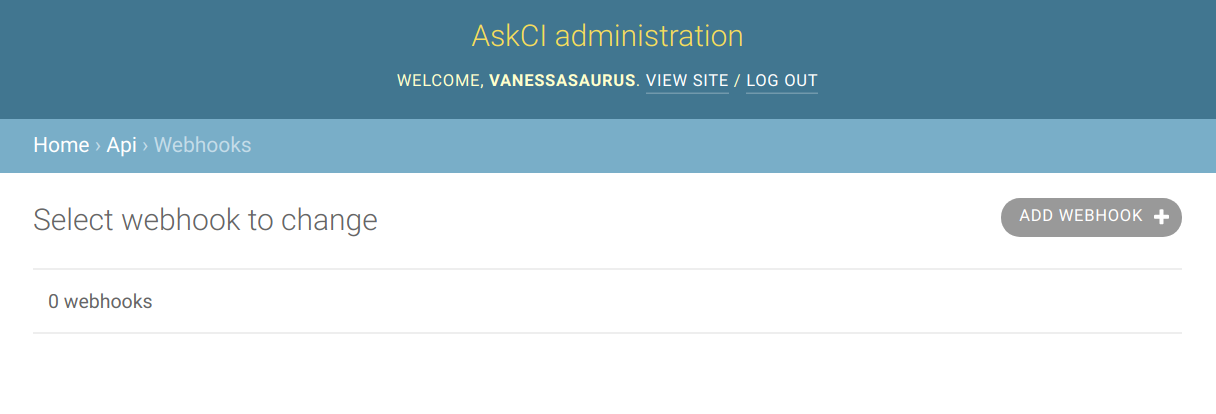Image resolution: width=1216 pixels, height=414 pixels.
Task: Click the "Select webhook to change" heading
Action: (205, 220)
